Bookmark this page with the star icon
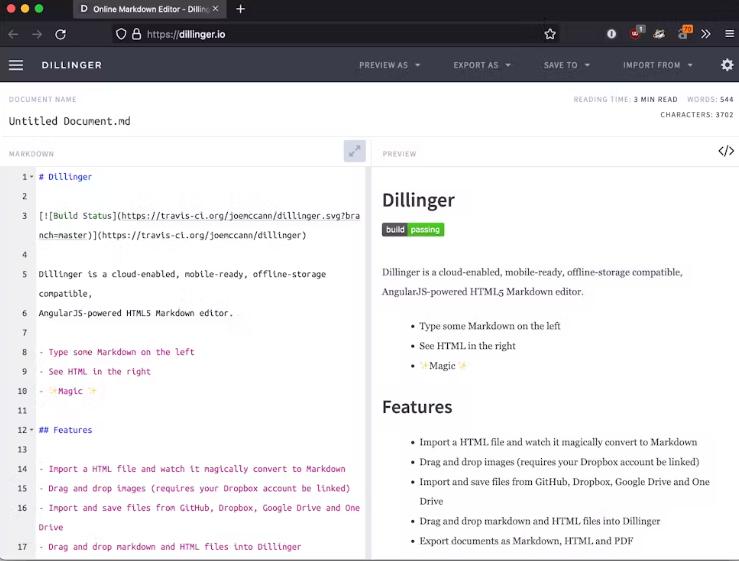The height and width of the screenshot is (561, 739). (x=550, y=34)
